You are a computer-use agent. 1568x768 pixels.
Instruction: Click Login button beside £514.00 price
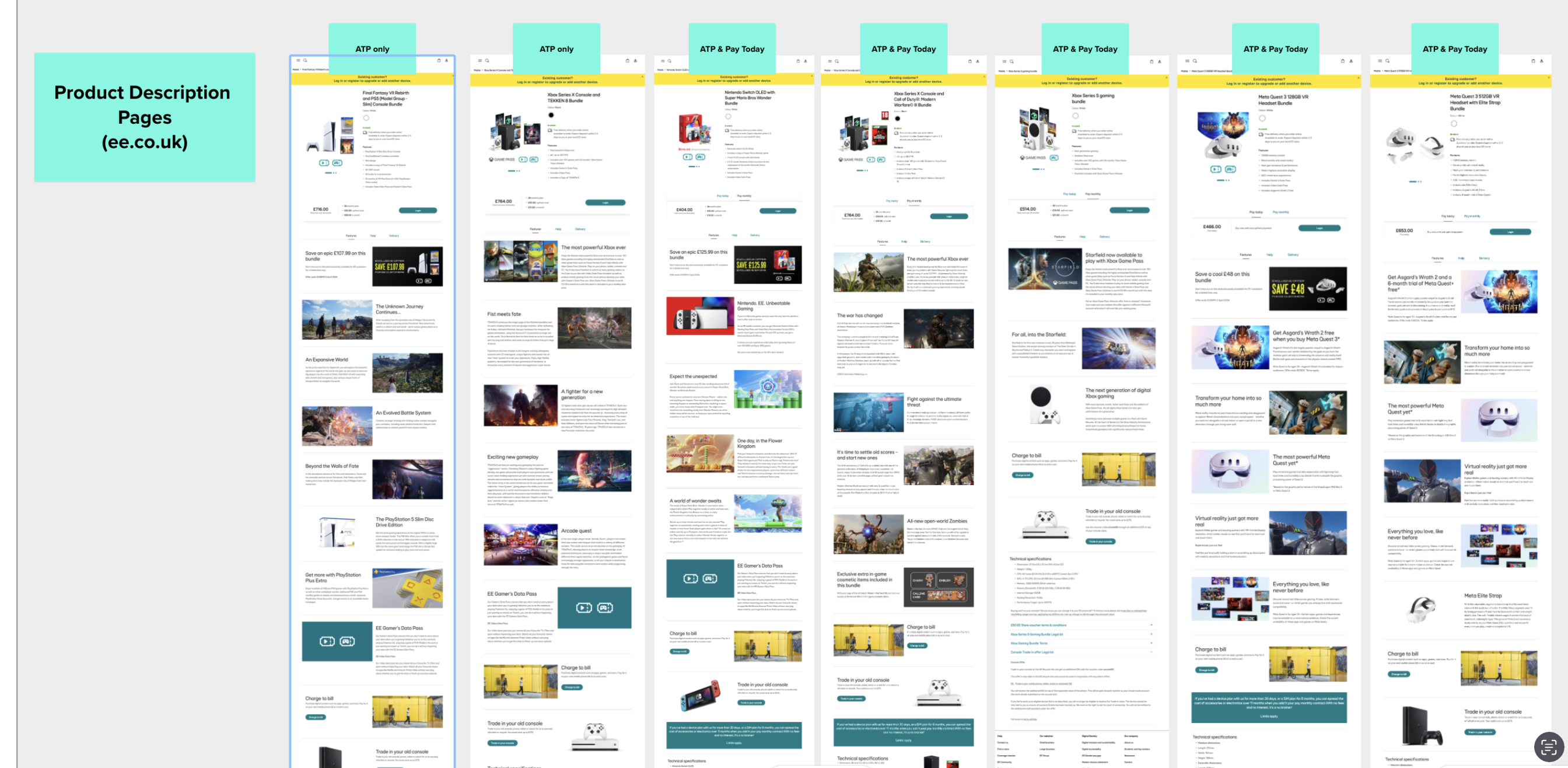[1129, 210]
